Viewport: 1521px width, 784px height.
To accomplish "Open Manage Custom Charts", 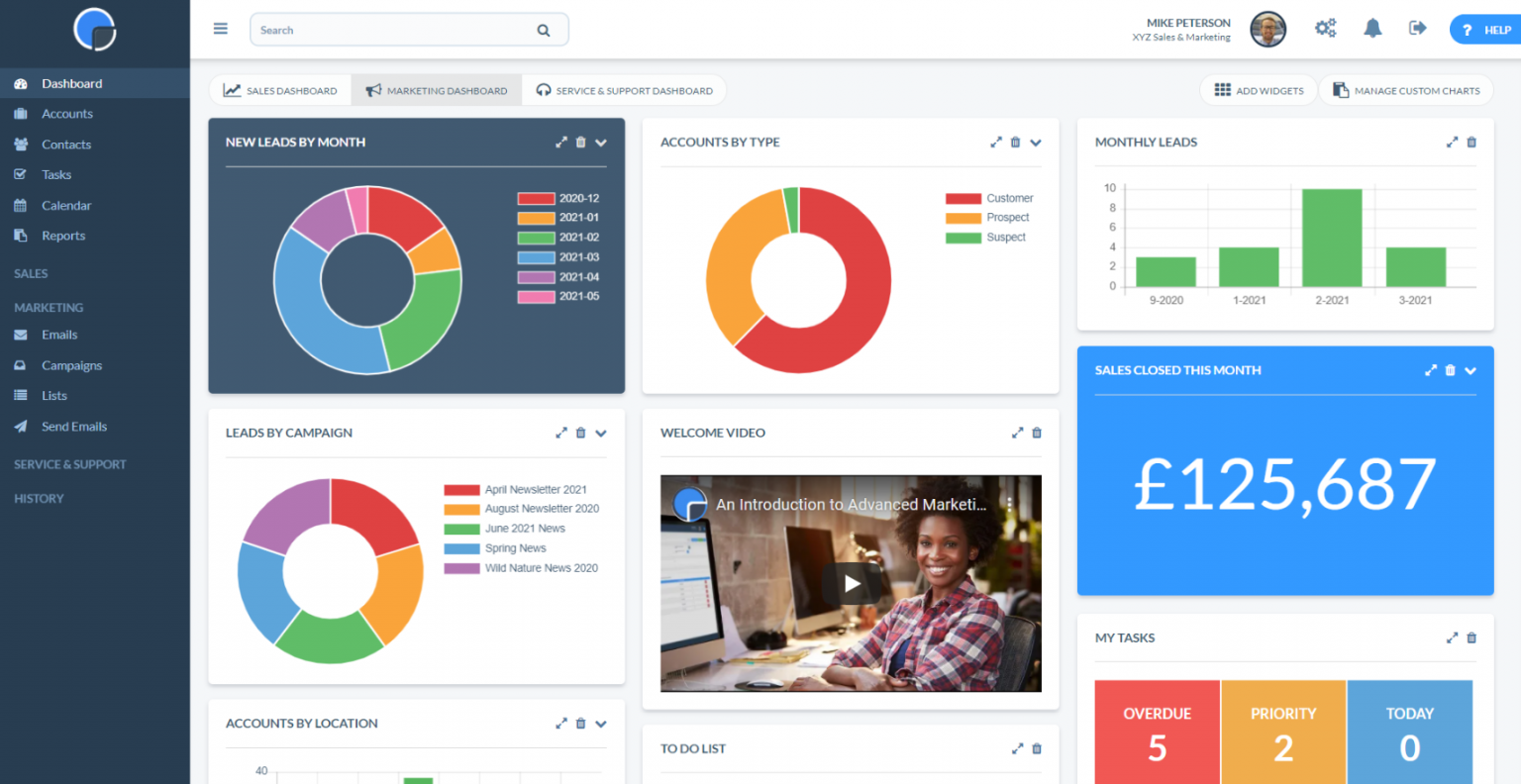I will click(x=1405, y=90).
